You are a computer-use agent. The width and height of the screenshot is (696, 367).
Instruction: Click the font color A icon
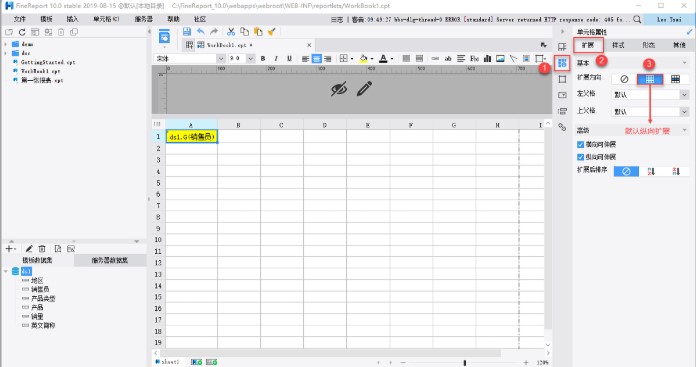pos(383,59)
